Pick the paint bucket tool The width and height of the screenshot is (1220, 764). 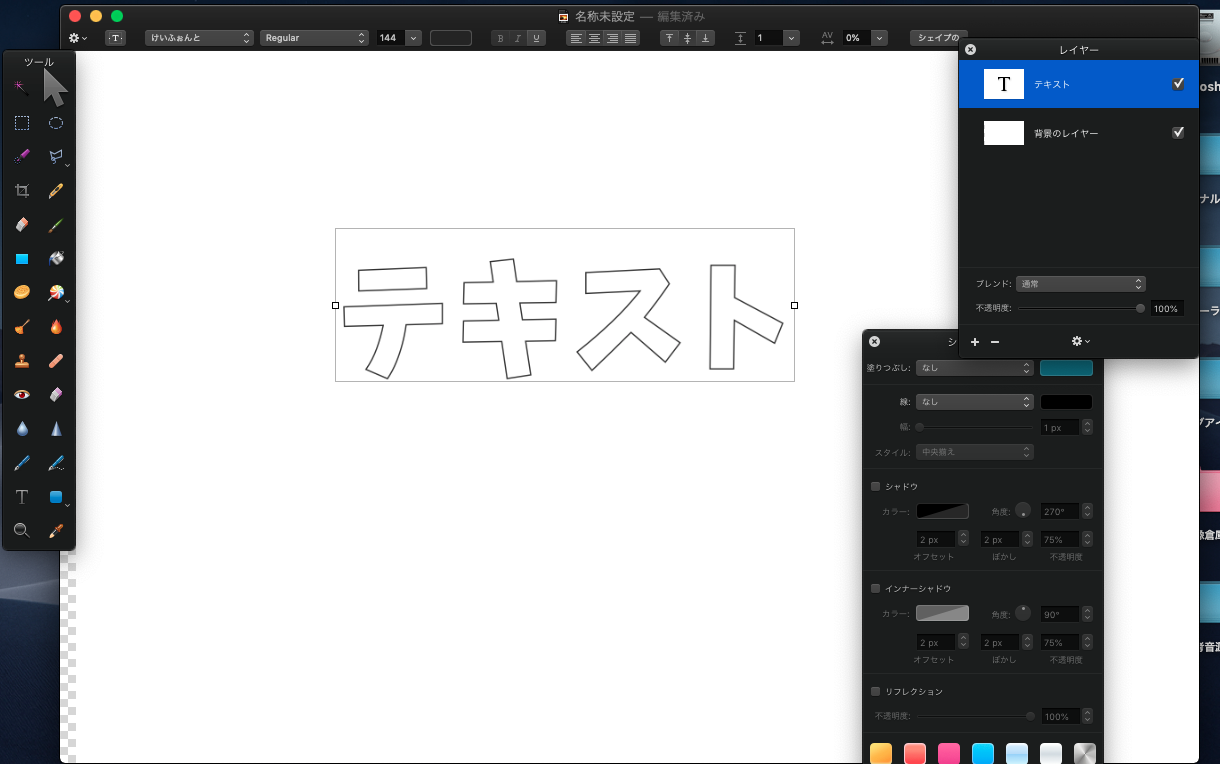[x=56, y=259]
